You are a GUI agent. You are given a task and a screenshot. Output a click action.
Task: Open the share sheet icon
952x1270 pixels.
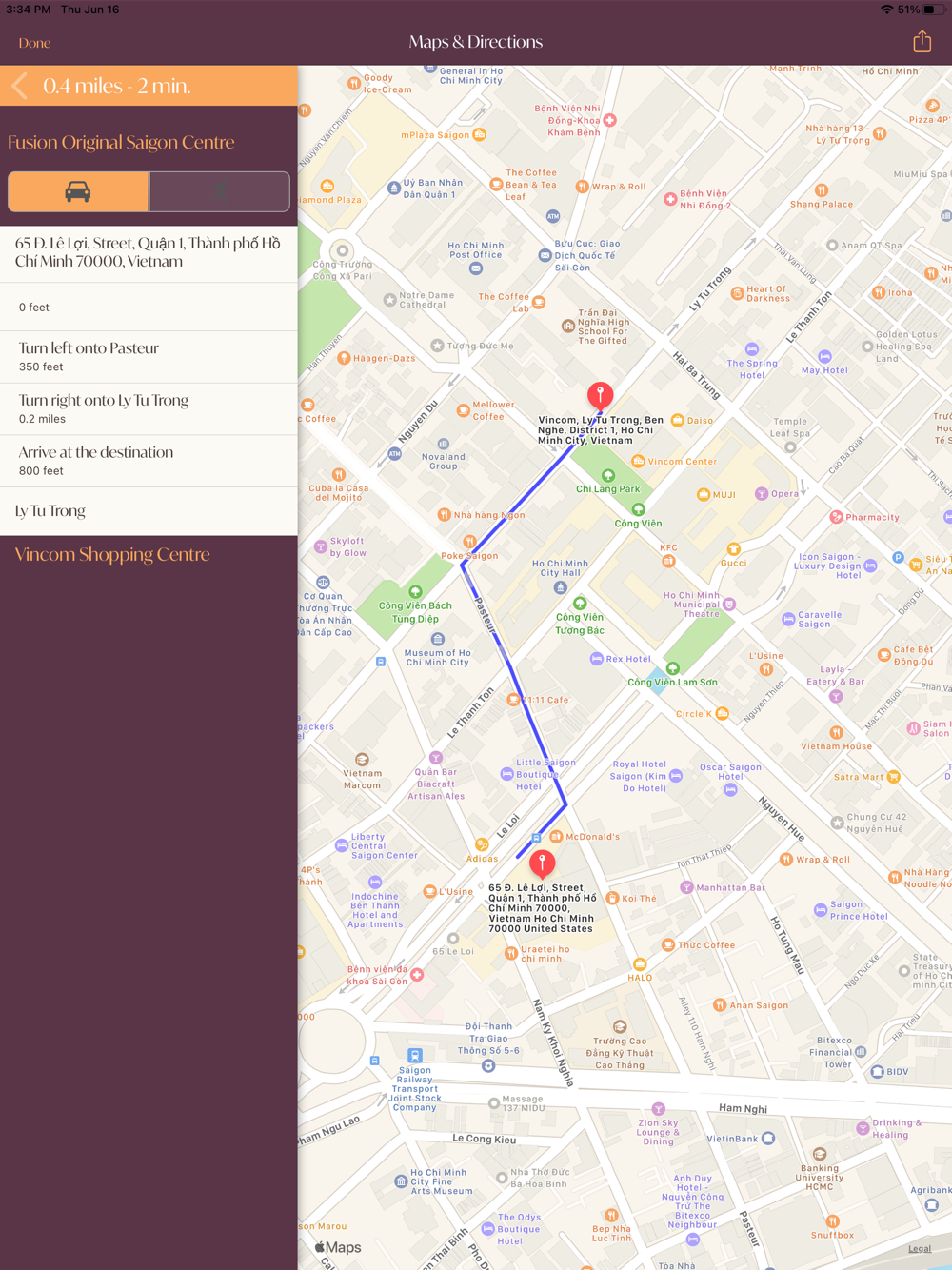pyautogui.click(x=922, y=41)
